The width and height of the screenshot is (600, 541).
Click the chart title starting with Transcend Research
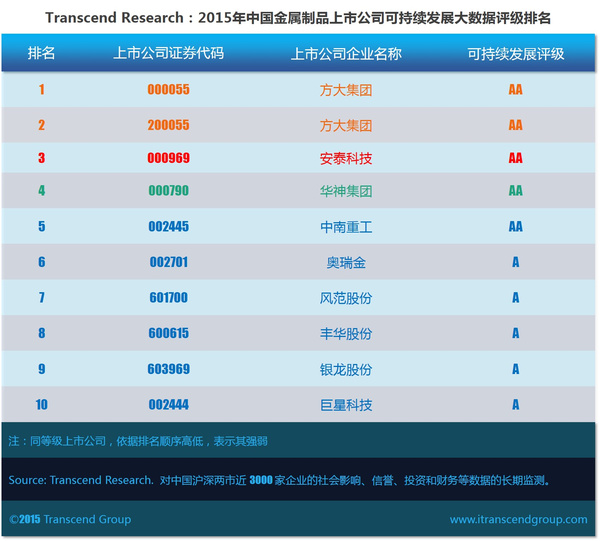(x=299, y=18)
